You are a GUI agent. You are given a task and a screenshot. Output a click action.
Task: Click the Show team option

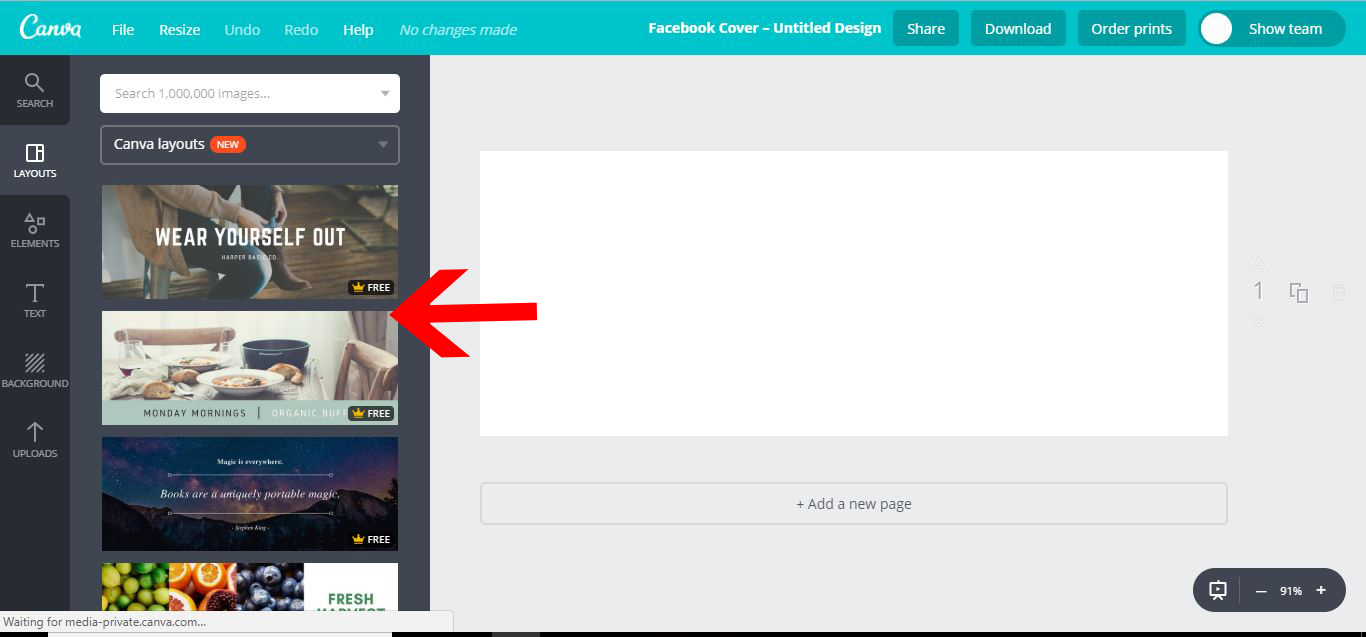1286,28
